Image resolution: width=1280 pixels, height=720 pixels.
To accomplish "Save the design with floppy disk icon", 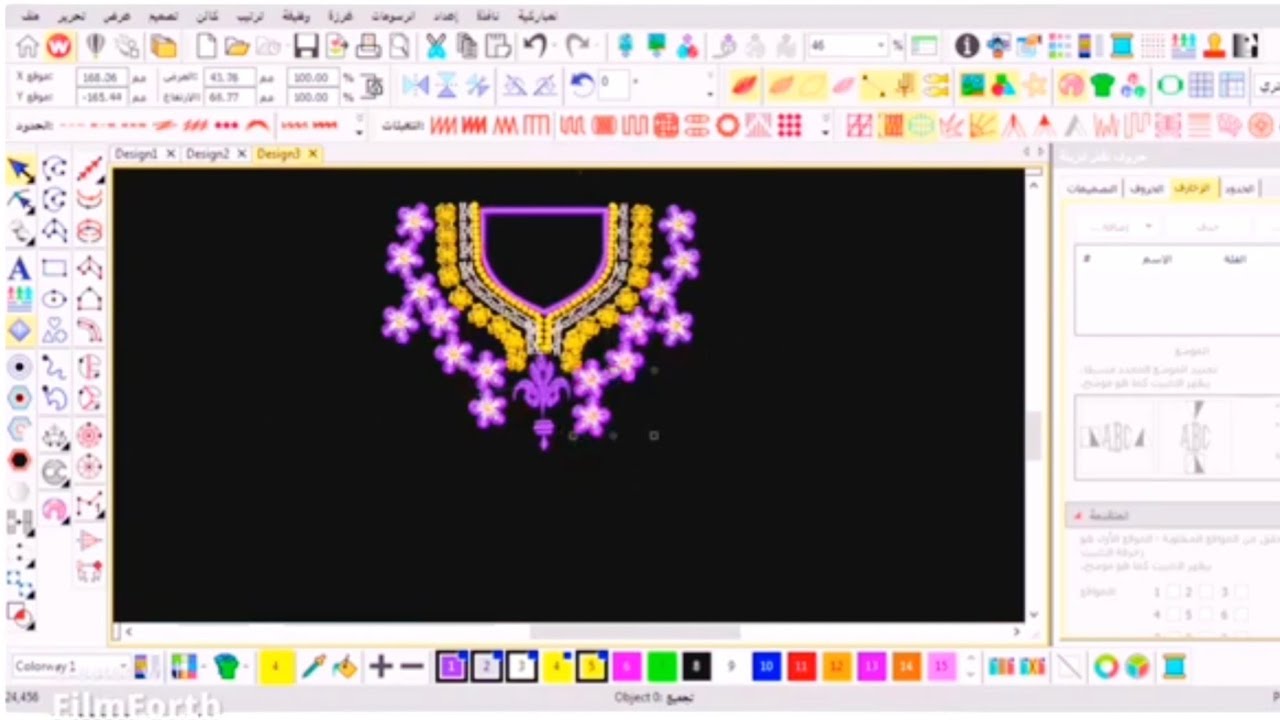I will (x=306, y=46).
